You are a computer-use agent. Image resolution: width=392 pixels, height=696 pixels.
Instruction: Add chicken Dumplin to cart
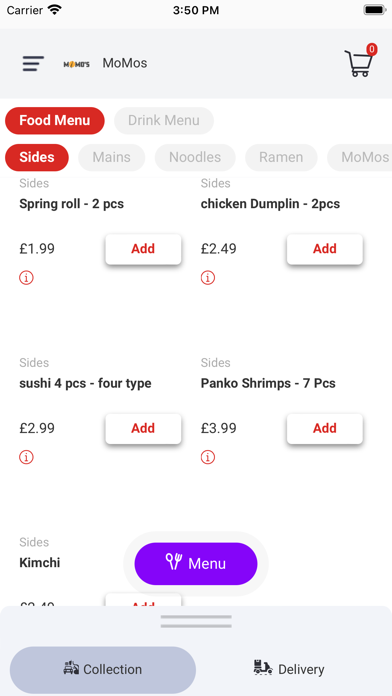click(x=325, y=249)
